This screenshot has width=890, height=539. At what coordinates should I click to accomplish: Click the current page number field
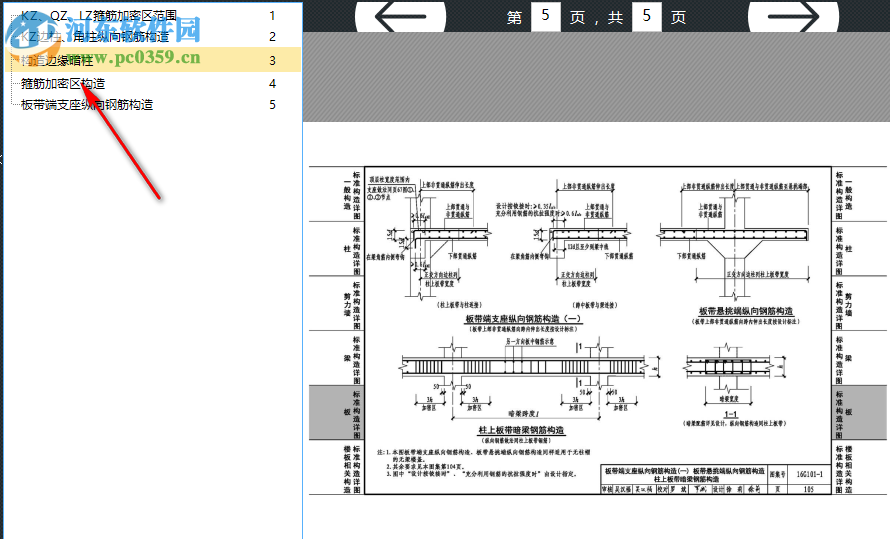click(545, 16)
